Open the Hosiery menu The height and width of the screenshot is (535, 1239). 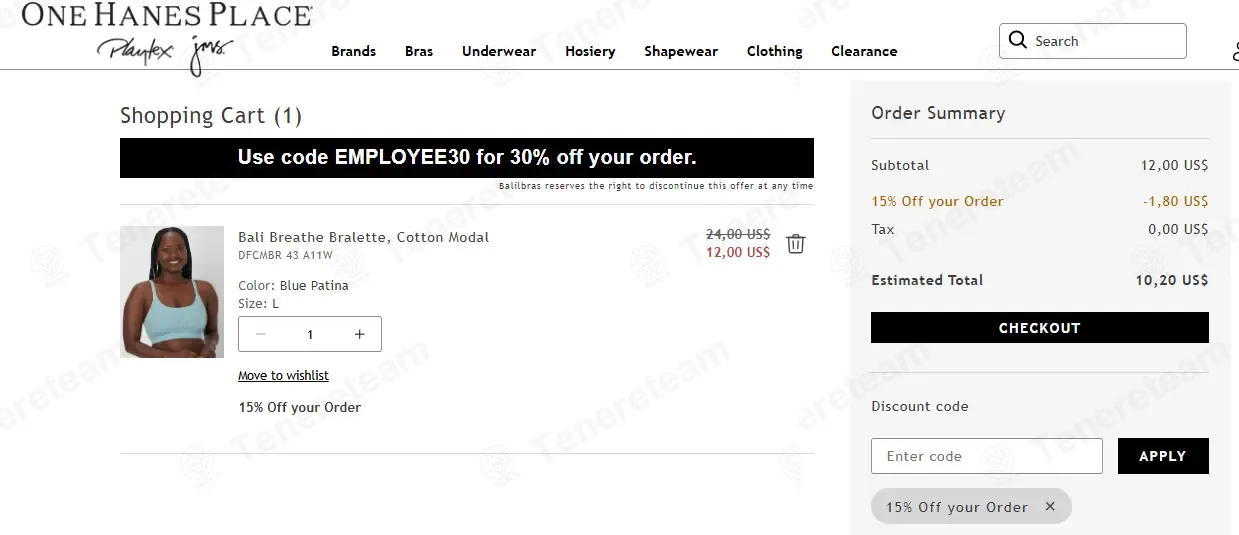pos(590,51)
